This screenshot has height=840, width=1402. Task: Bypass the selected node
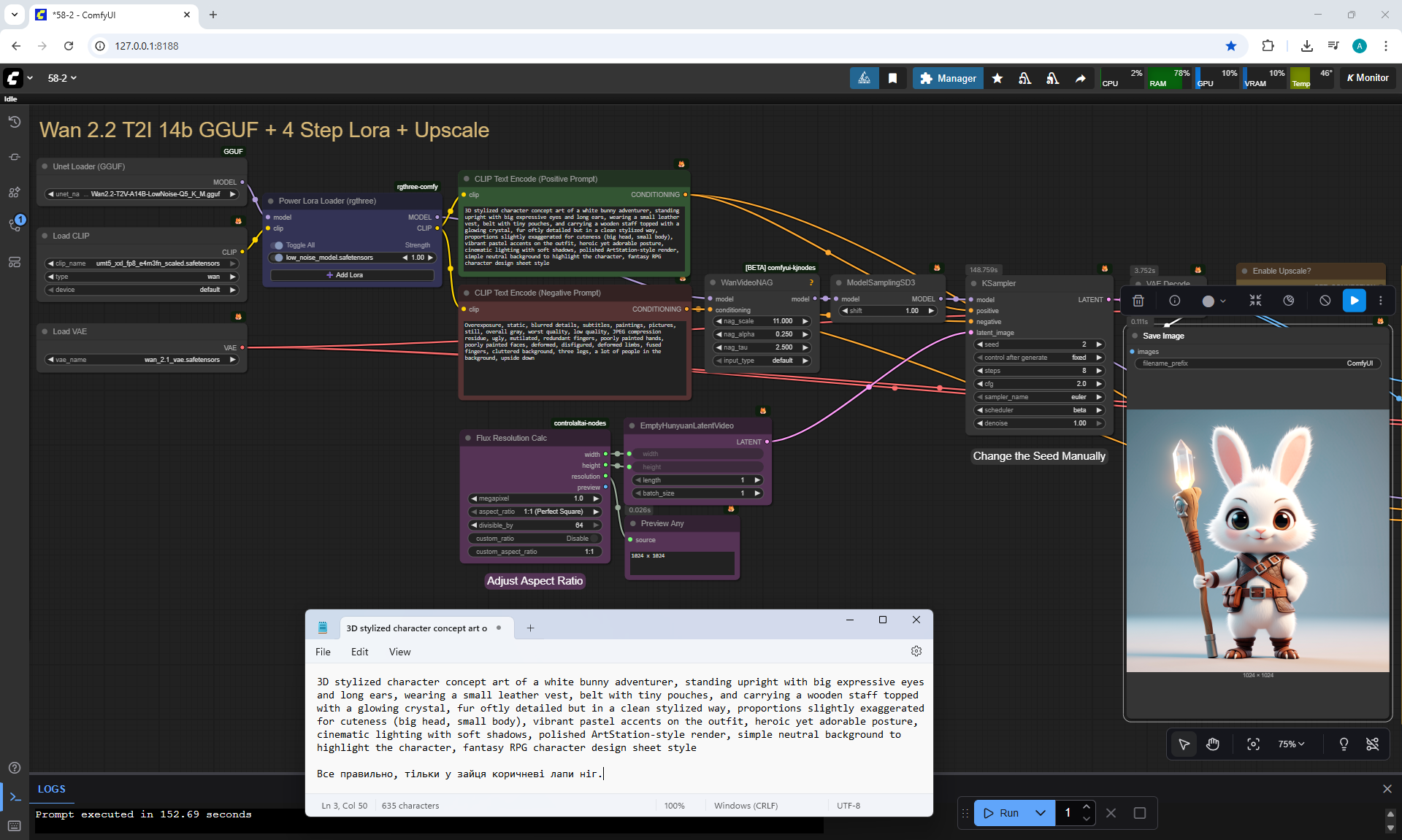pyautogui.click(x=1325, y=301)
